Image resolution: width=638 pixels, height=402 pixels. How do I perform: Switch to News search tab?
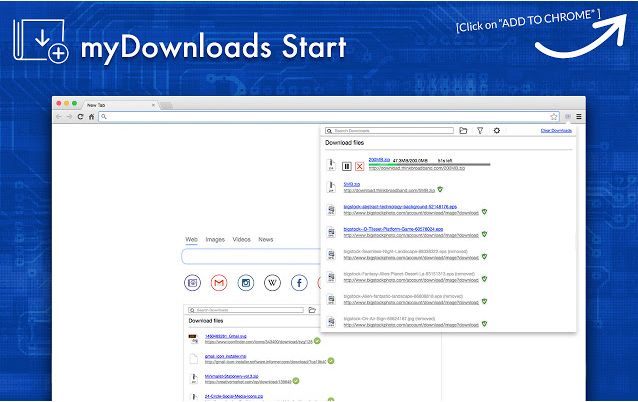click(x=266, y=239)
